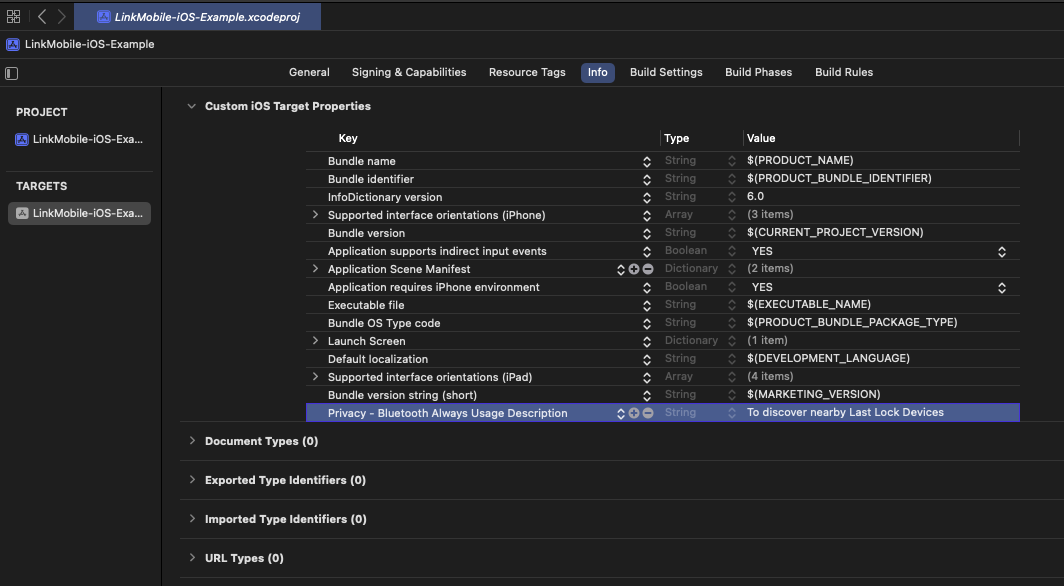Click the target app icon under TARGETS
1064x586 pixels.
pyautogui.click(x=22, y=213)
